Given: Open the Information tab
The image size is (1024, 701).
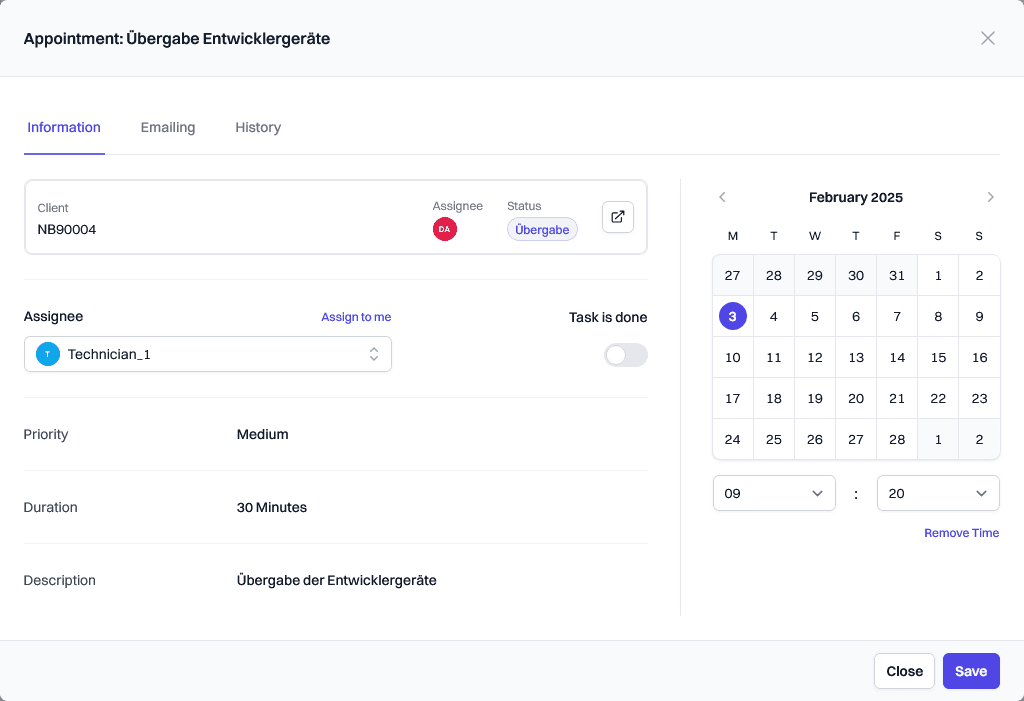Looking at the screenshot, I should tap(64, 127).
